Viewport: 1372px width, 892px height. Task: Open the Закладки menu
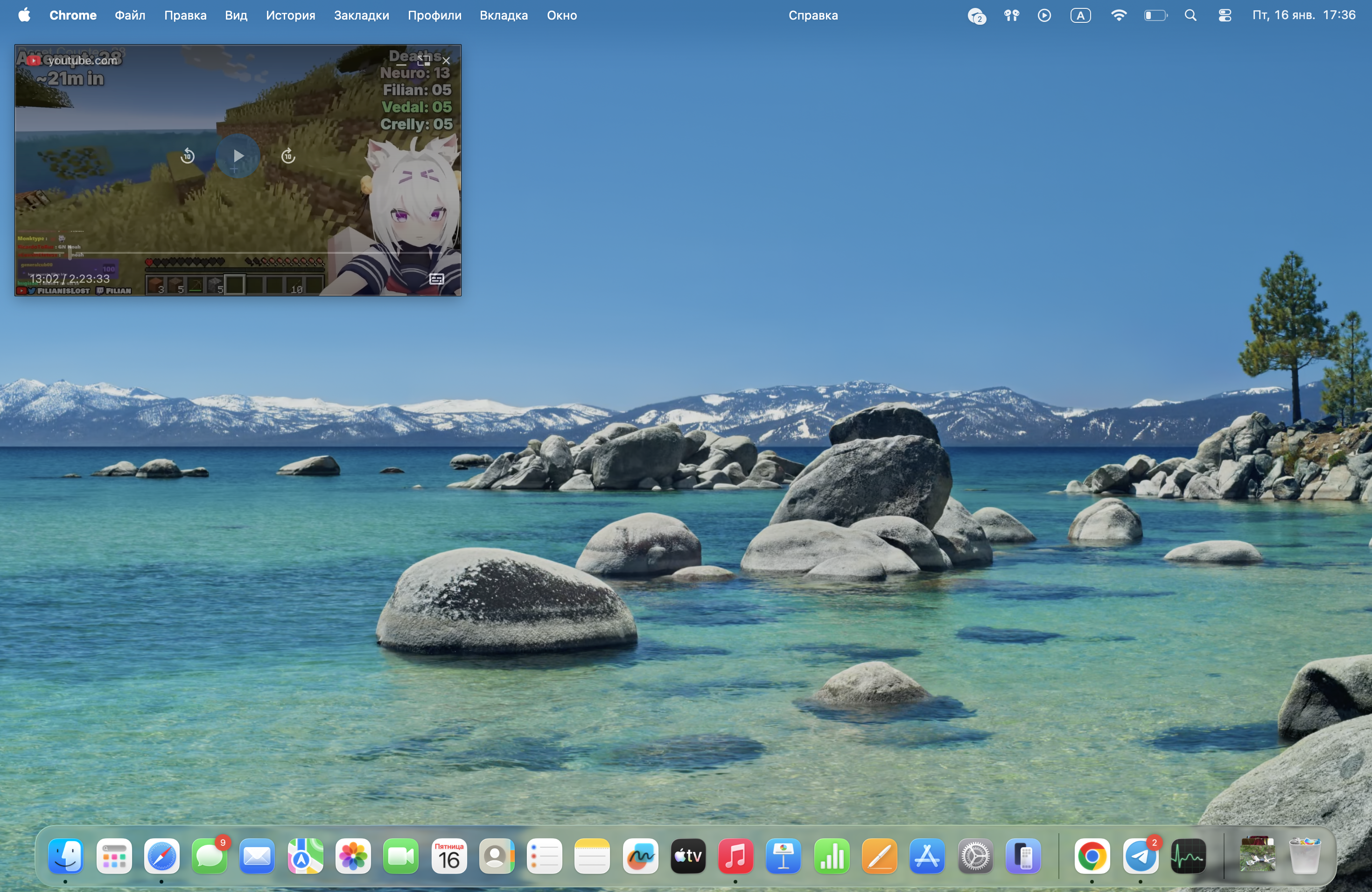pos(361,15)
